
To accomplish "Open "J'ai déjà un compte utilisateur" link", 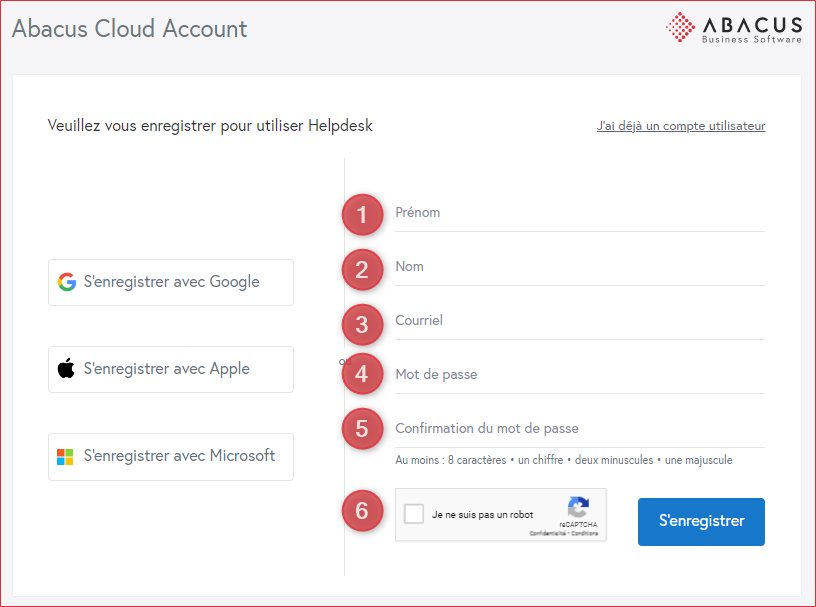I will click(680, 126).
